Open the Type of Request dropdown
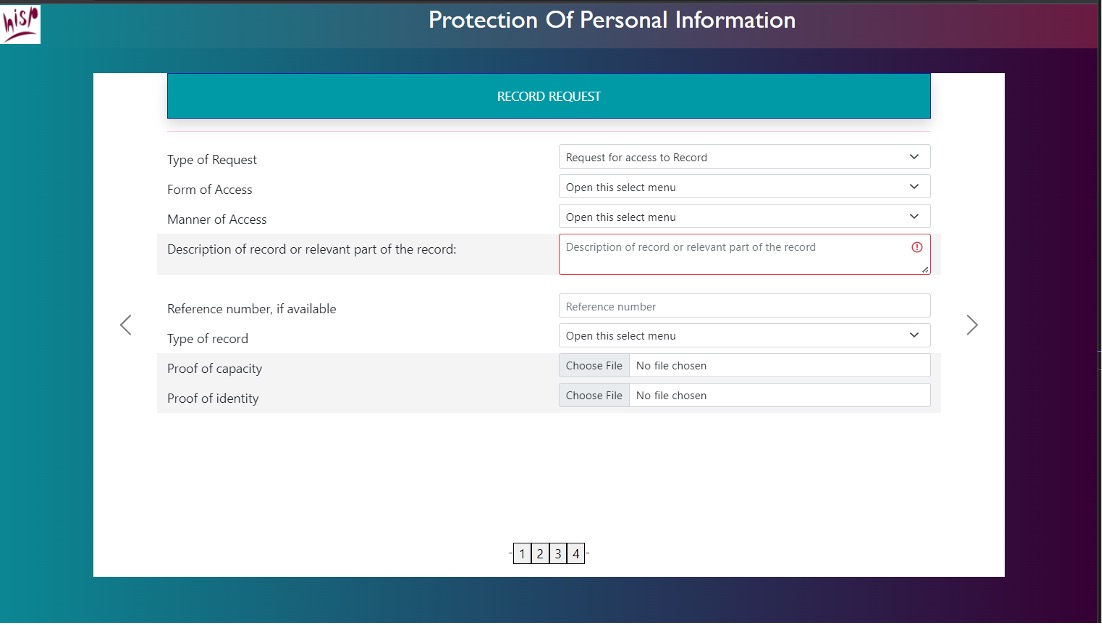1102x625 pixels. tap(744, 157)
